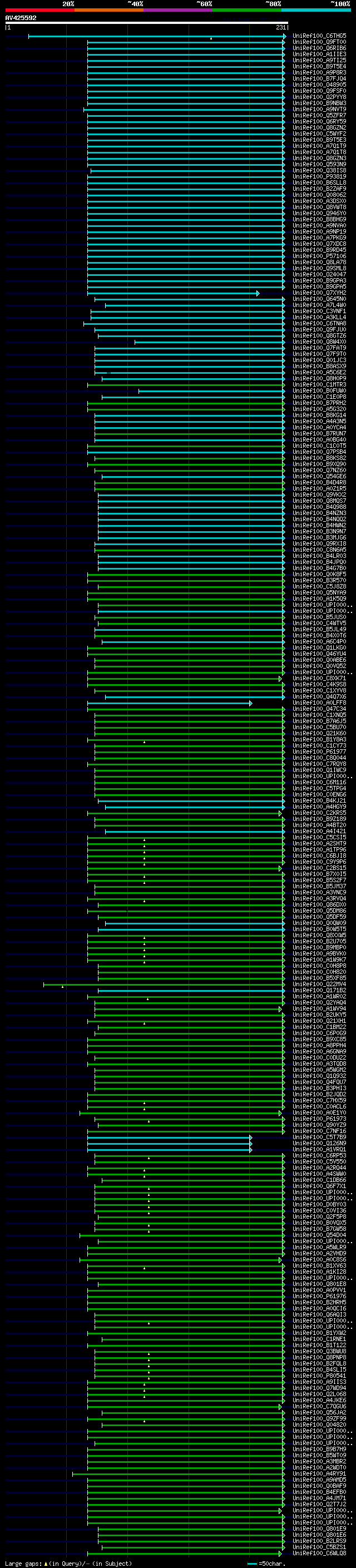Select the UniRef100_Q6RY59 label

[319, 122]
